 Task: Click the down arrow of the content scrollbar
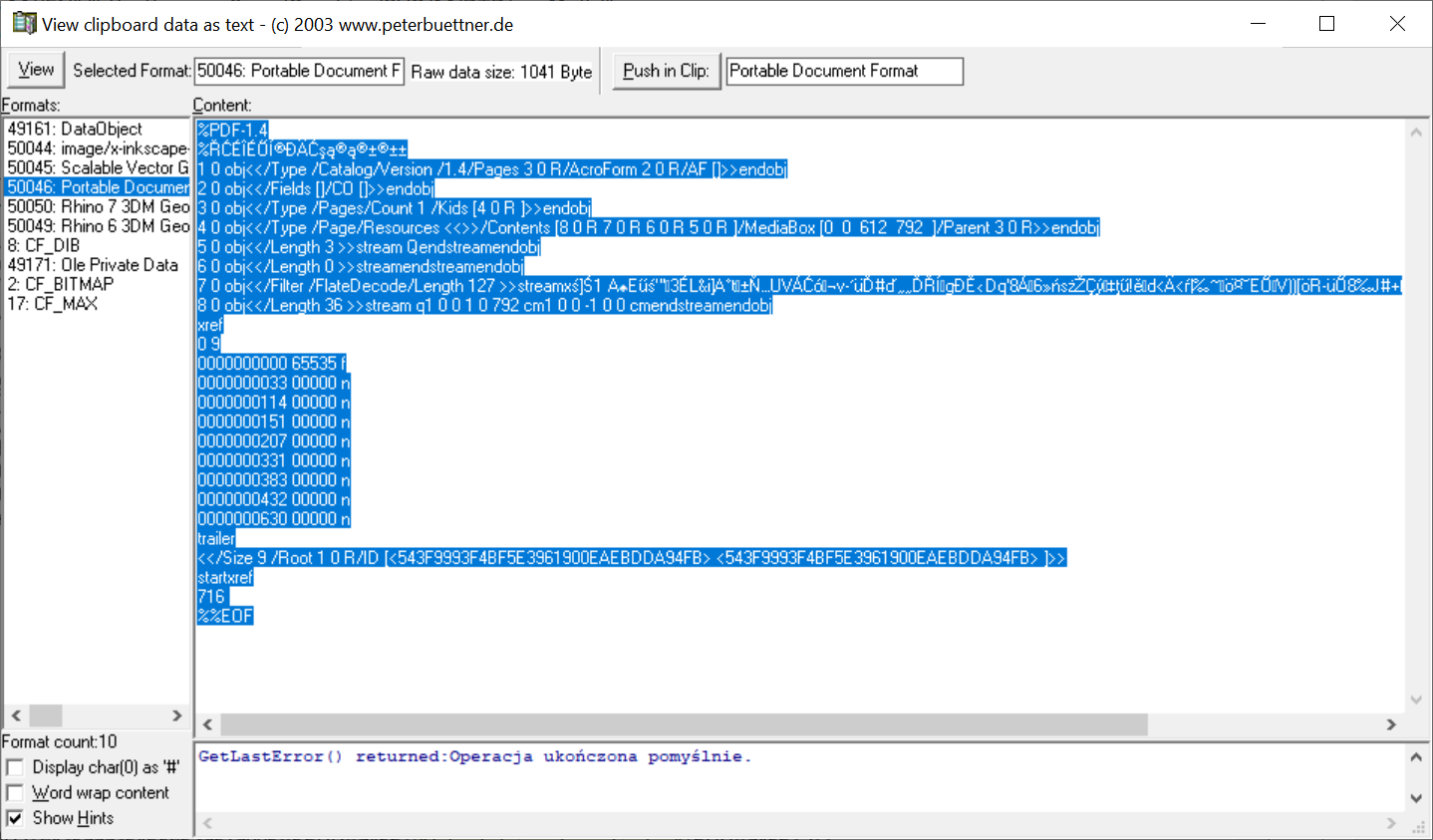1416,699
